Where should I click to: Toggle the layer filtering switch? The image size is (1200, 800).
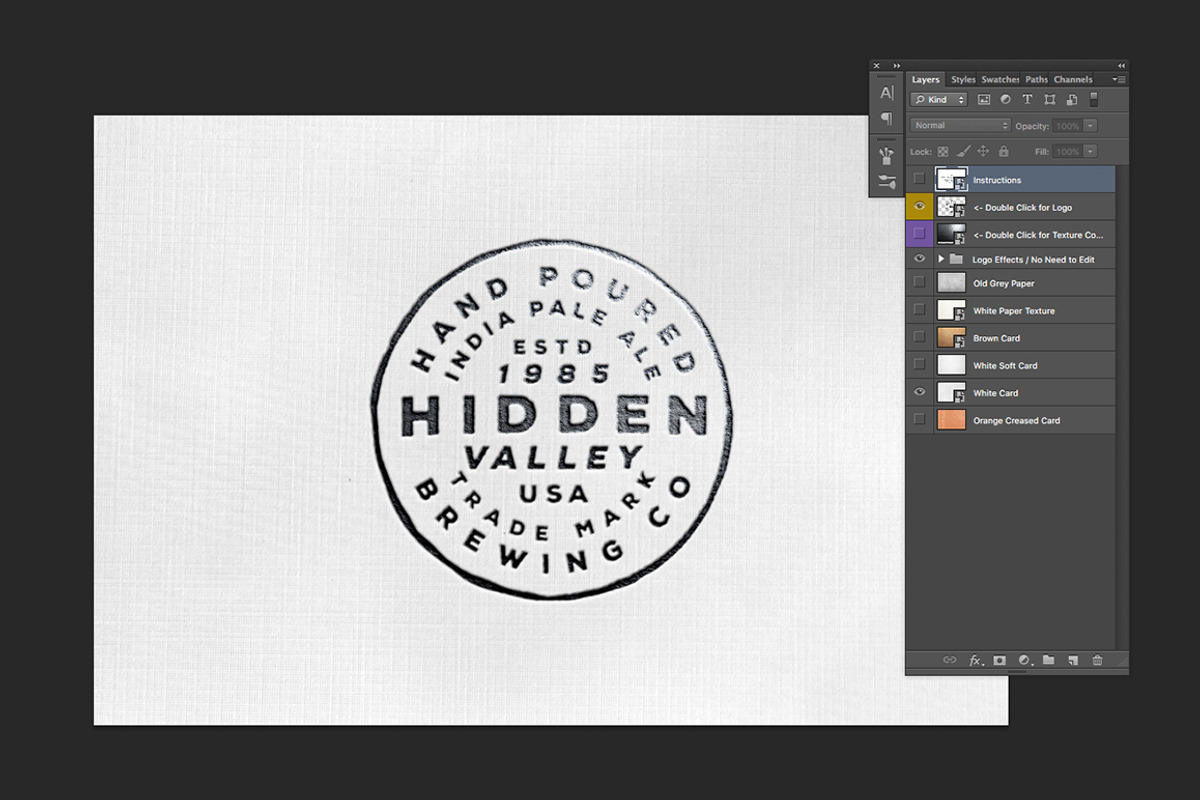click(x=1094, y=100)
